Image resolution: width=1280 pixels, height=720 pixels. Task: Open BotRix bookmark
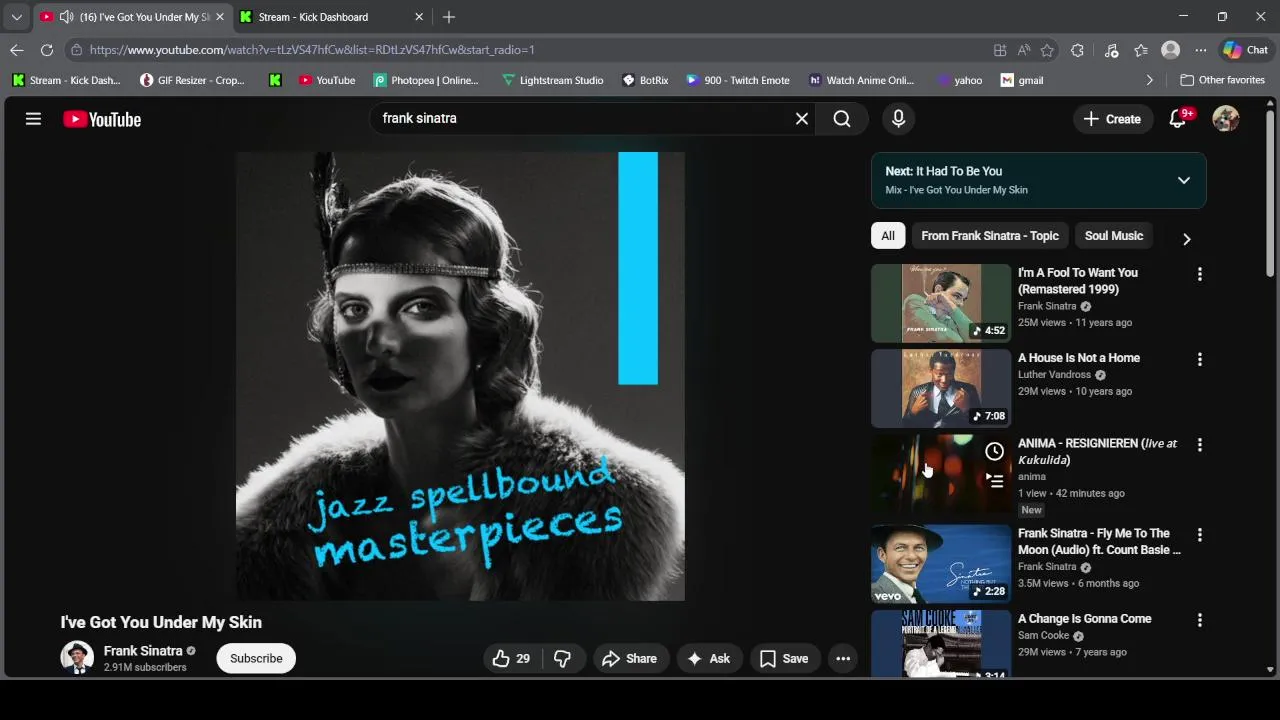(x=645, y=80)
